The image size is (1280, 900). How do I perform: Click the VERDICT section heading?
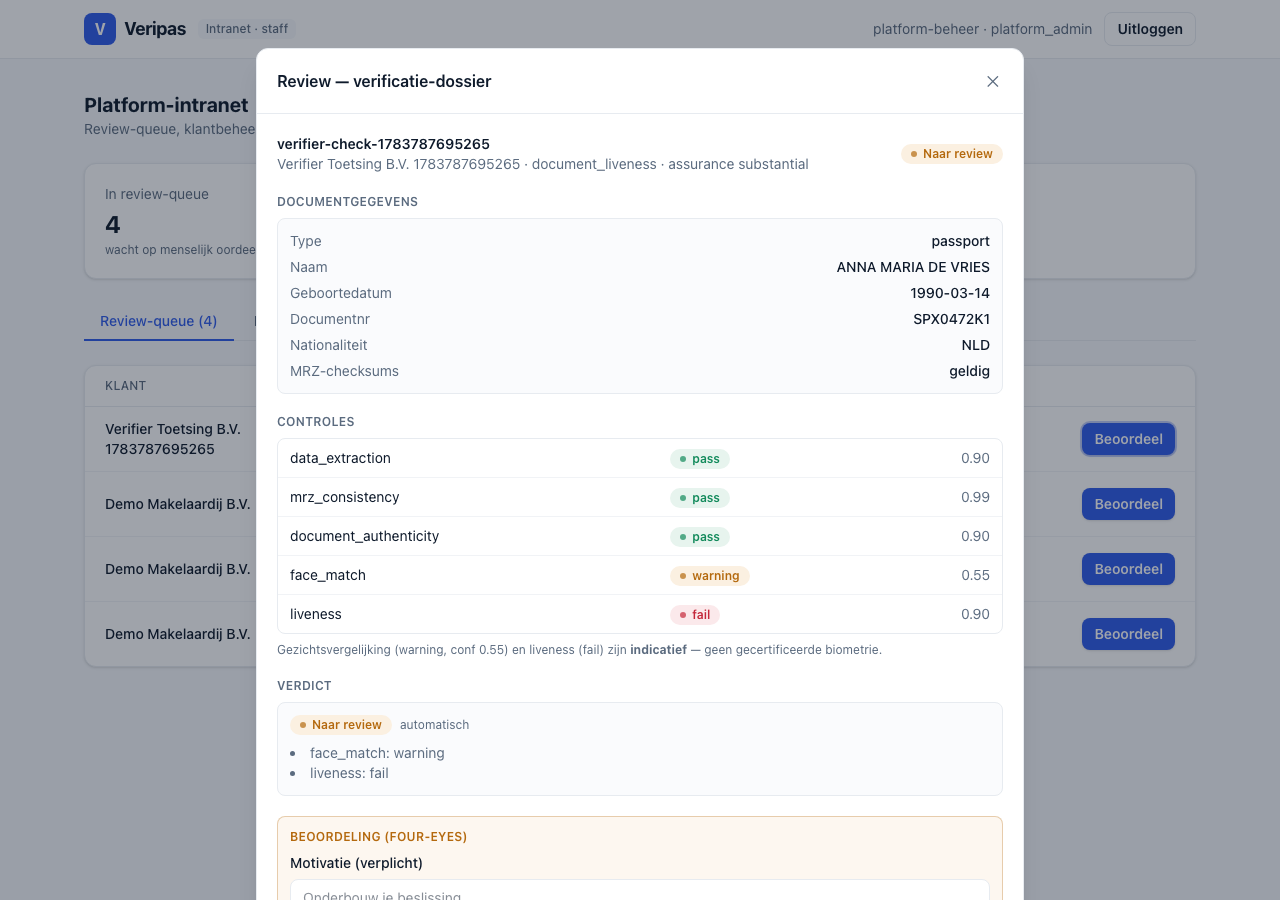304,685
